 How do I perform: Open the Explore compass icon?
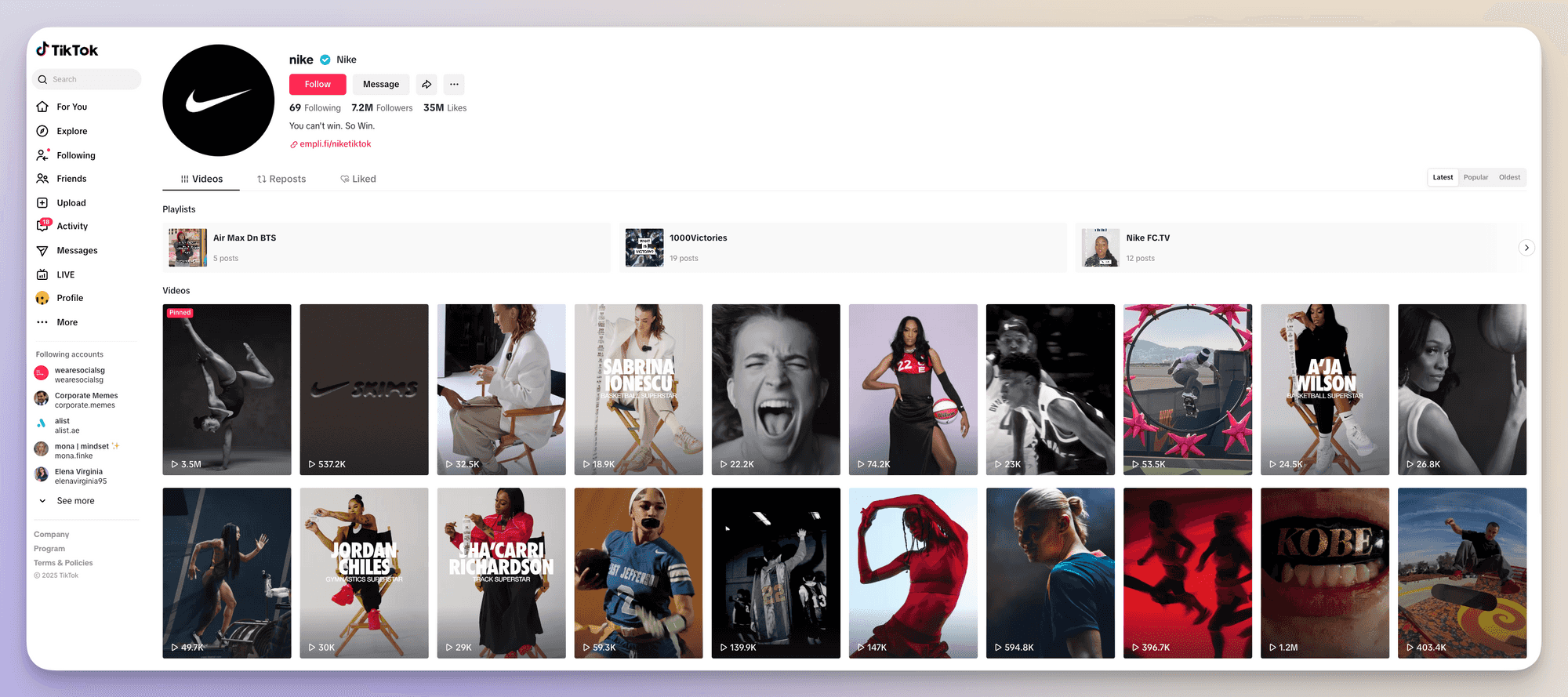point(42,131)
